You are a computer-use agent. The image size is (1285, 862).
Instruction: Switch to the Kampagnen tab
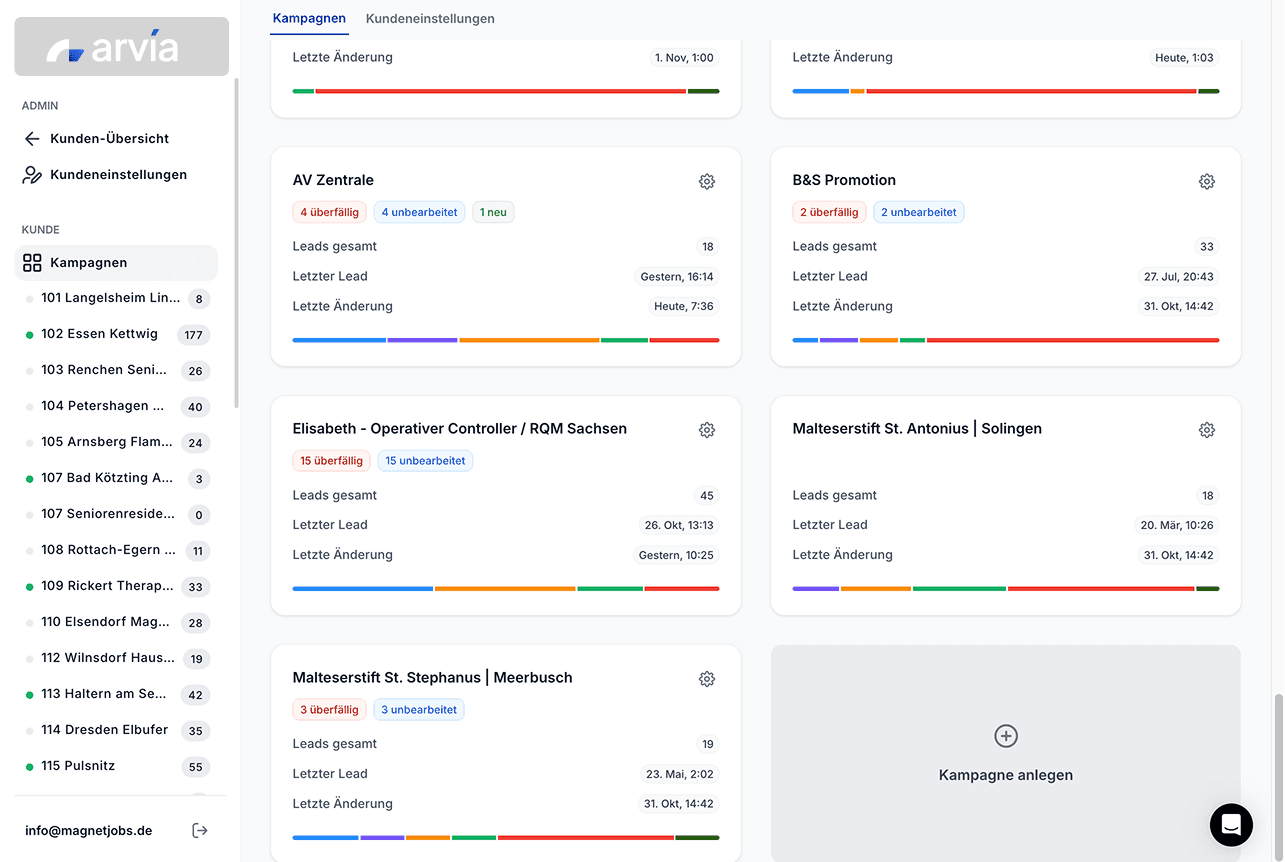pos(309,18)
